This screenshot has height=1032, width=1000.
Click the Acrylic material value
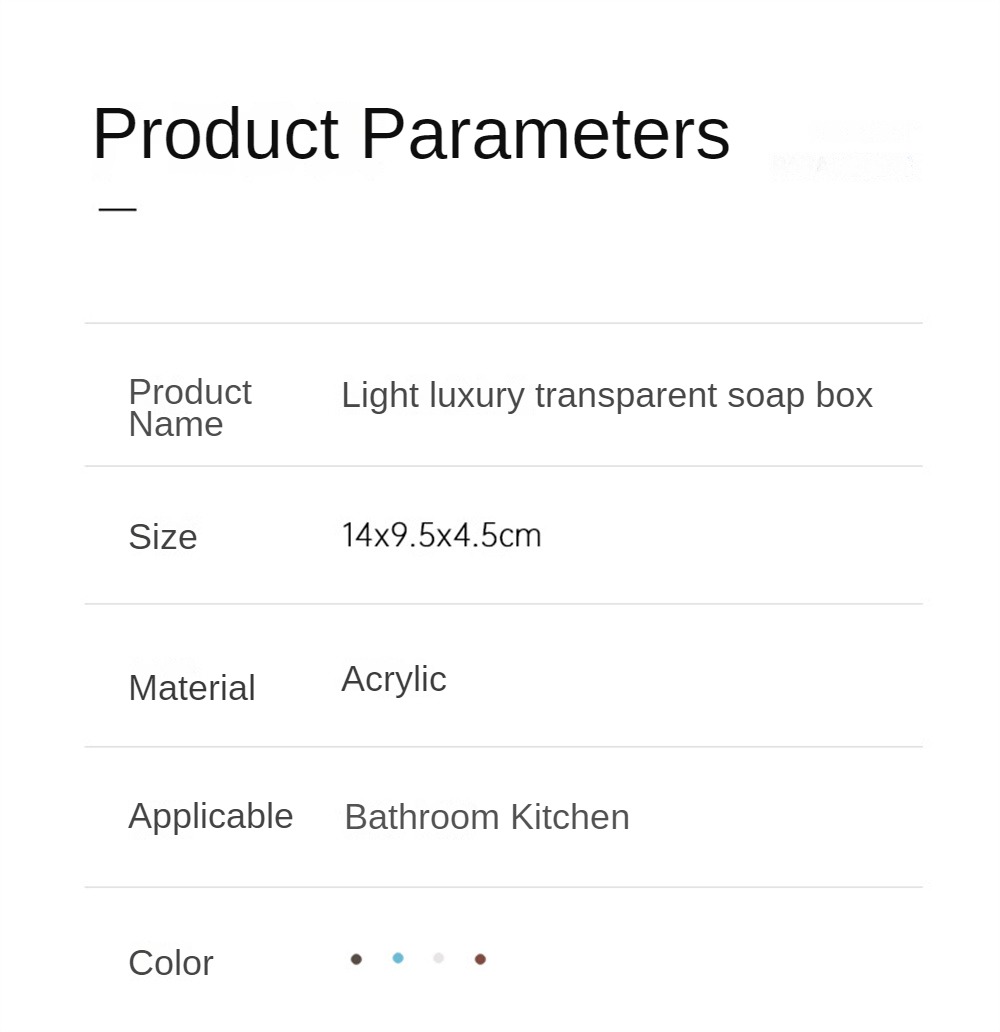(393, 679)
